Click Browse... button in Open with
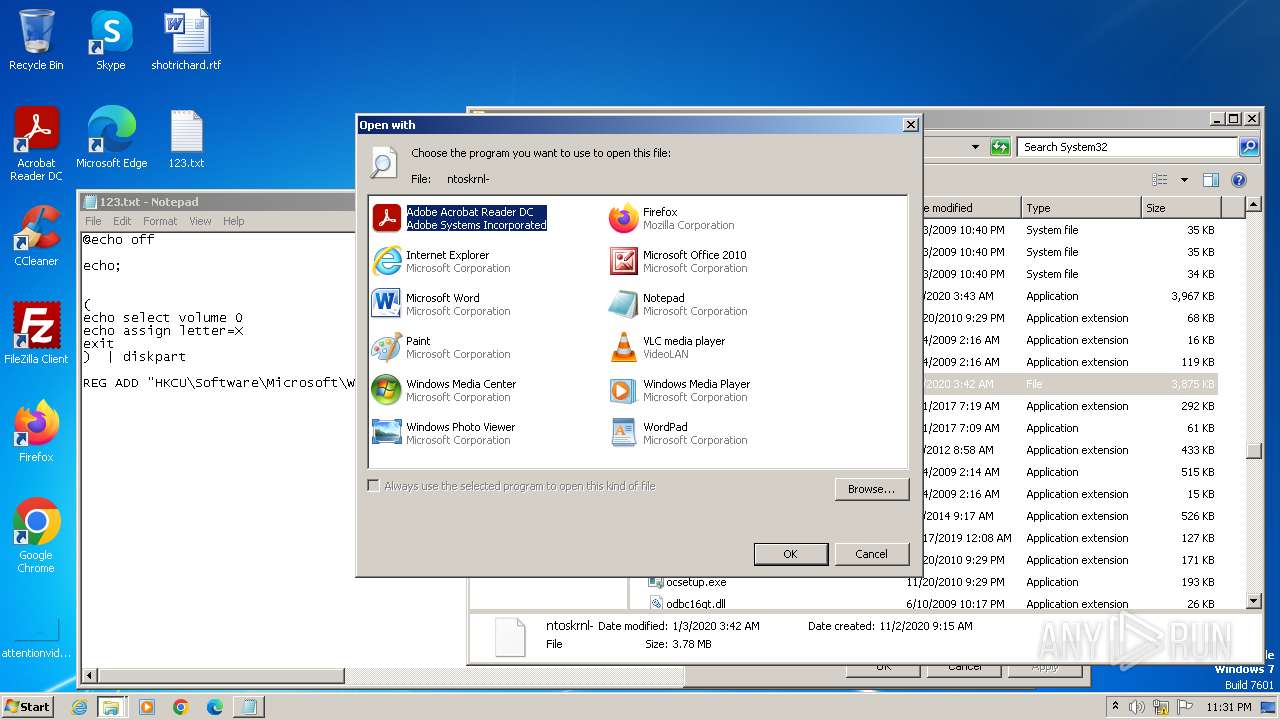1280x720 pixels. pos(871,489)
